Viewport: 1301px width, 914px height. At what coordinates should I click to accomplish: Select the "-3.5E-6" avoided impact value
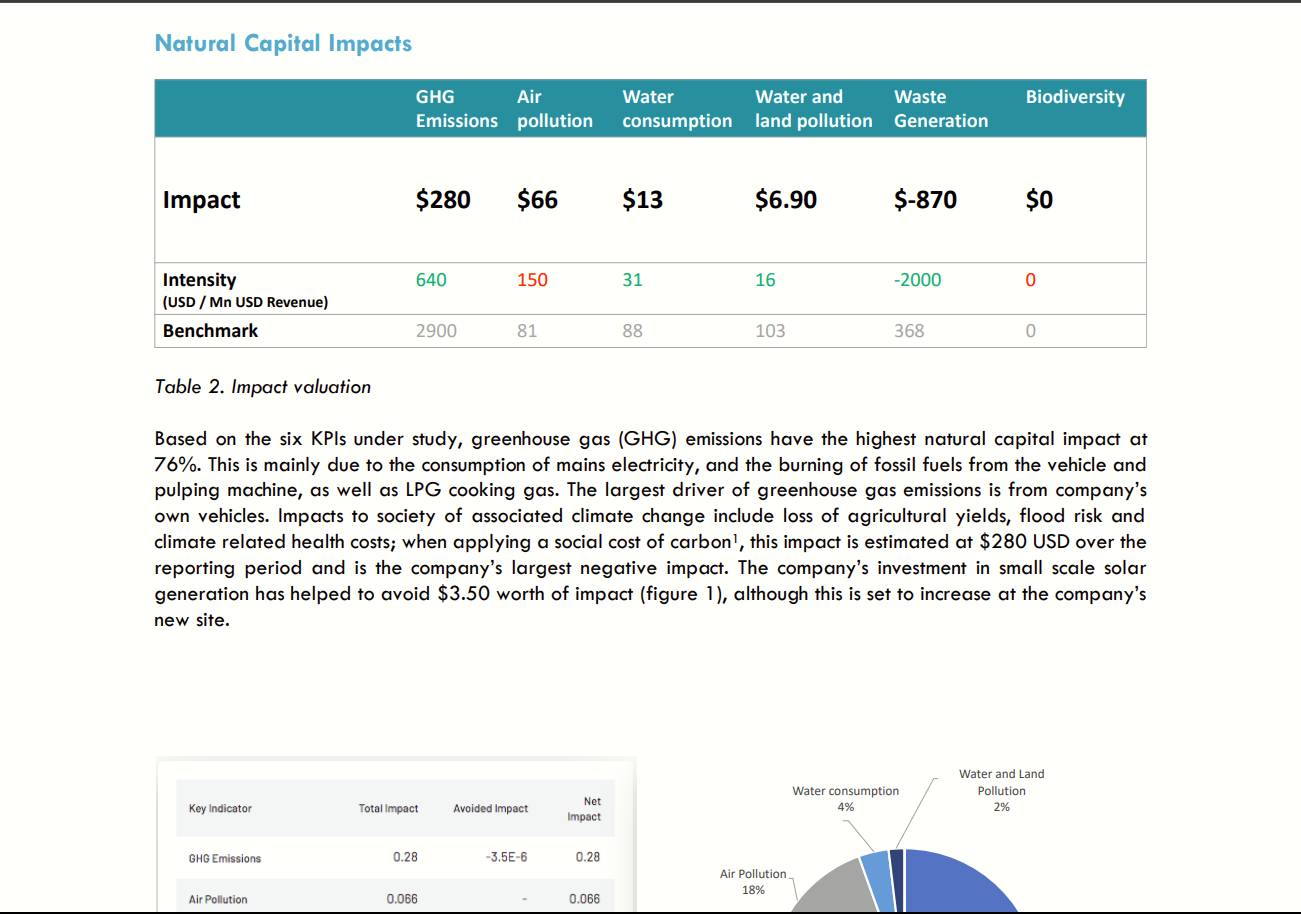[507, 858]
